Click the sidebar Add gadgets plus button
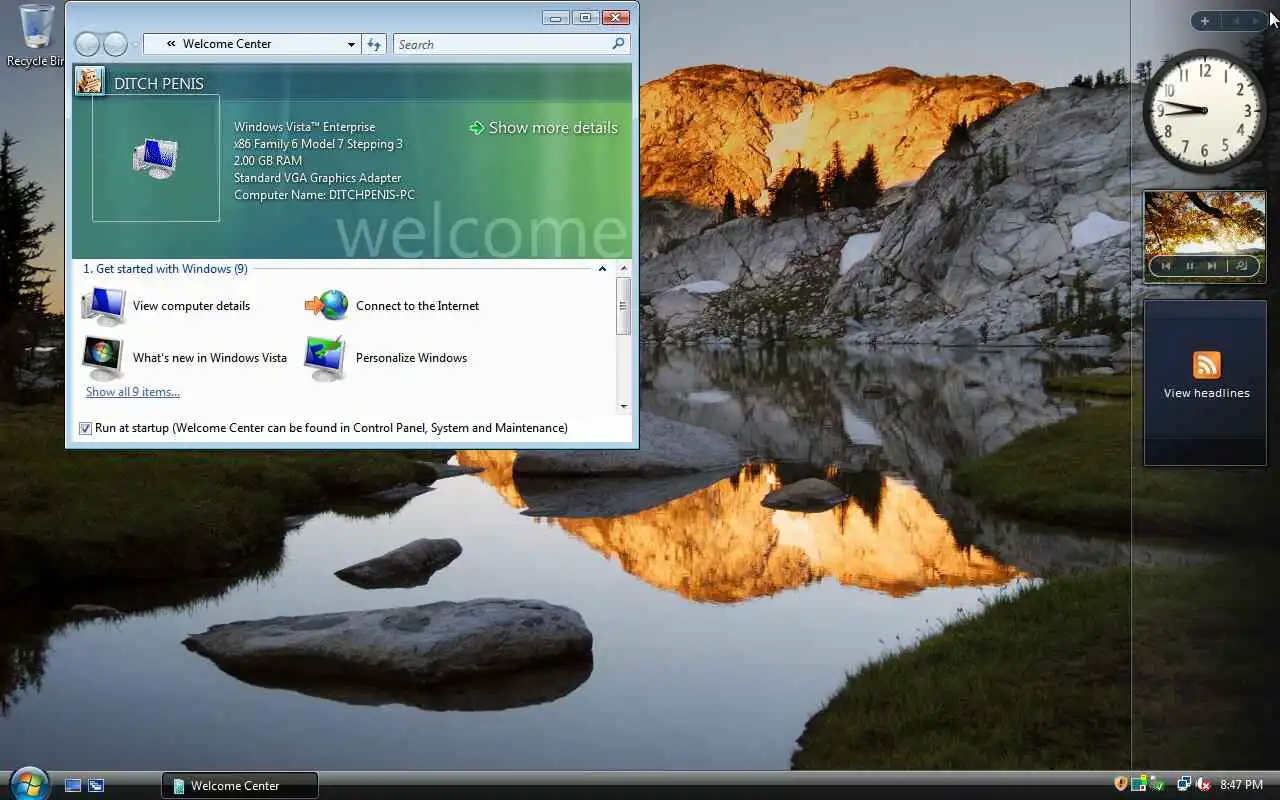The height and width of the screenshot is (800, 1280). click(x=1205, y=21)
